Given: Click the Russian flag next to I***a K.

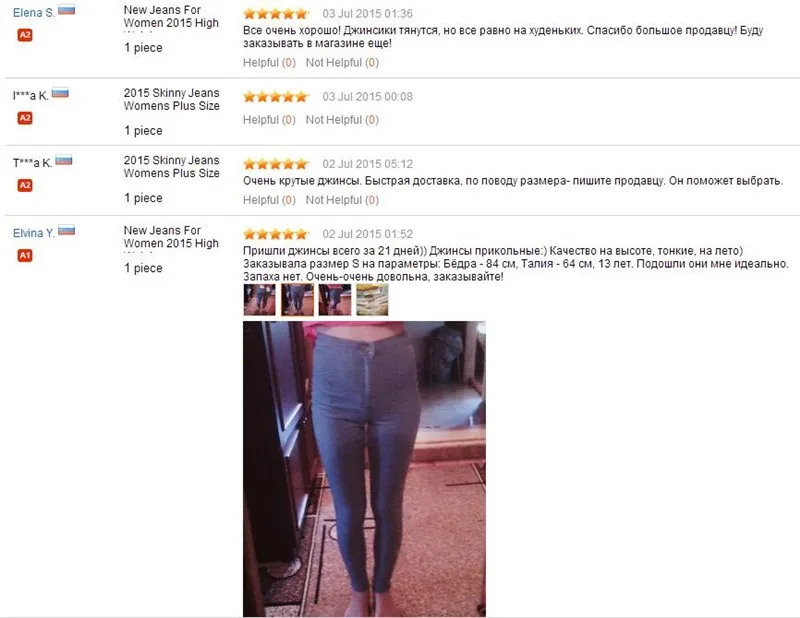Looking at the screenshot, I should (60, 93).
